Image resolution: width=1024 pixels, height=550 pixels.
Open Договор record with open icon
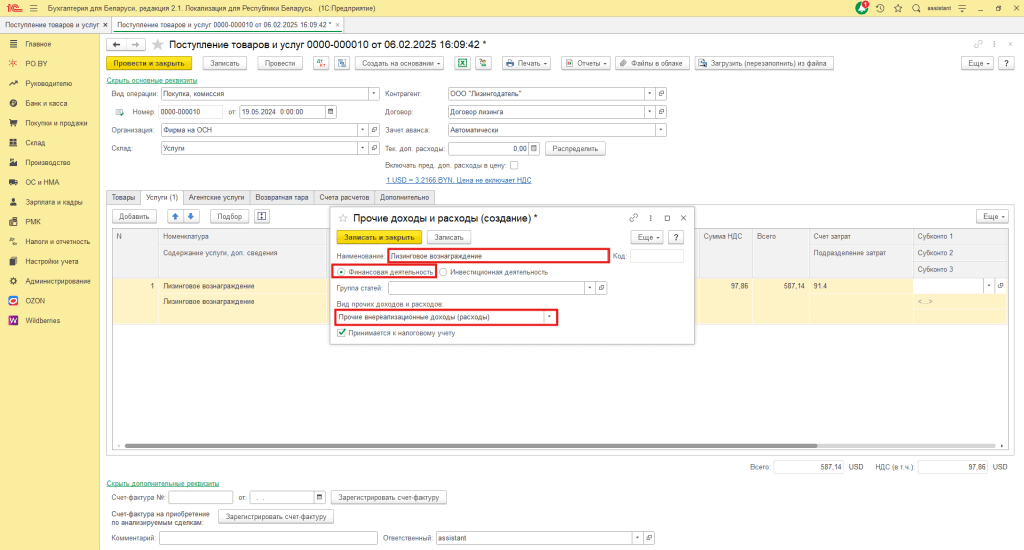pyautogui.click(x=661, y=112)
